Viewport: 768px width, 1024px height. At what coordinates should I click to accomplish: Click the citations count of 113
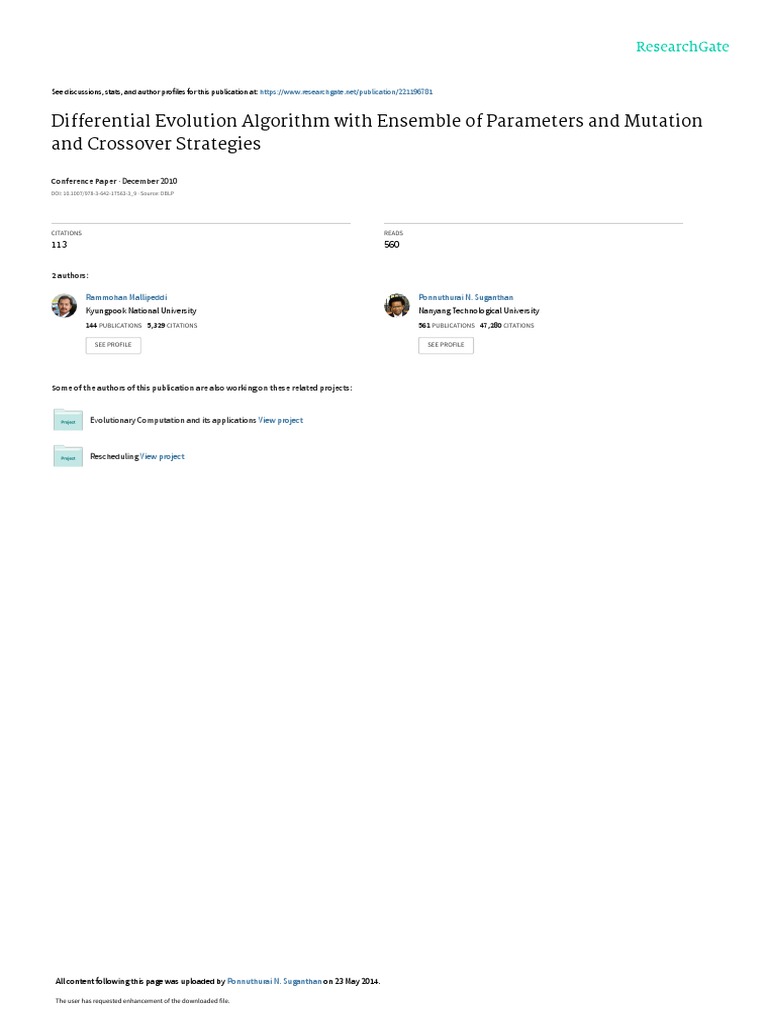[59, 244]
